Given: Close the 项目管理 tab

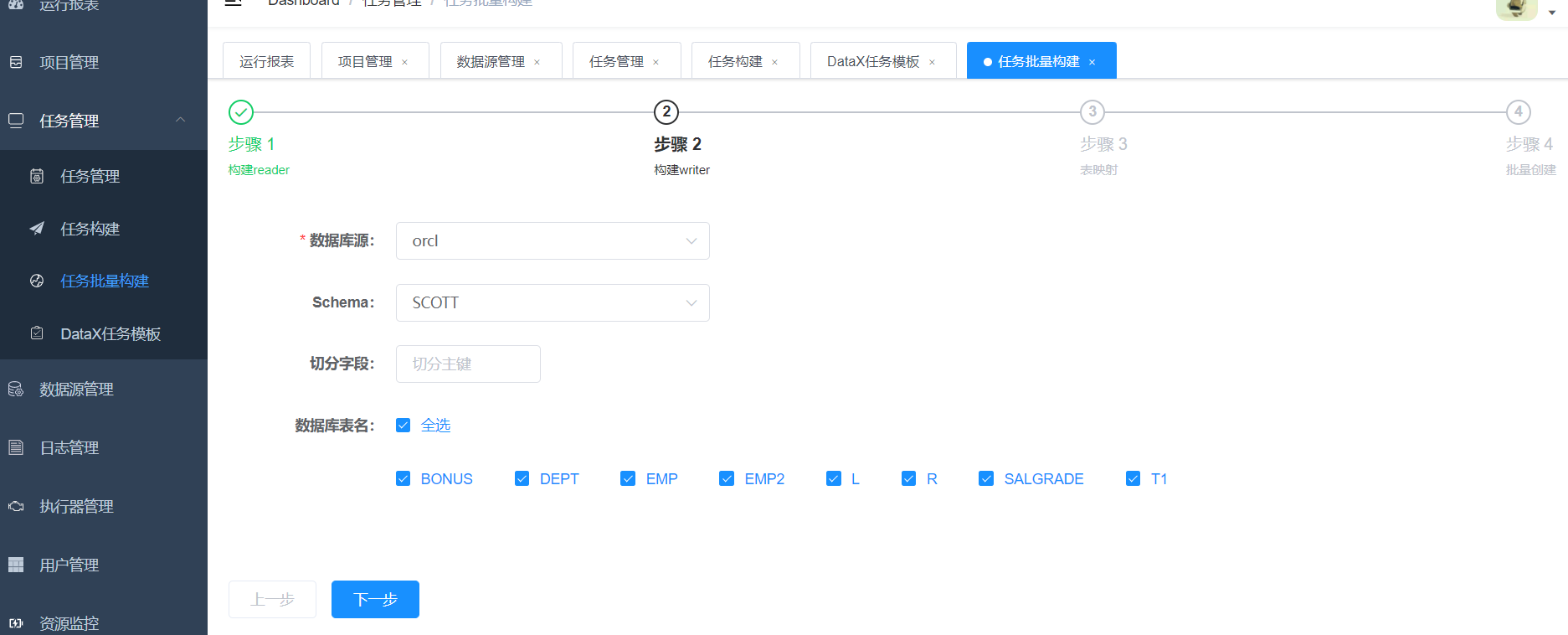Looking at the screenshot, I should point(405,62).
